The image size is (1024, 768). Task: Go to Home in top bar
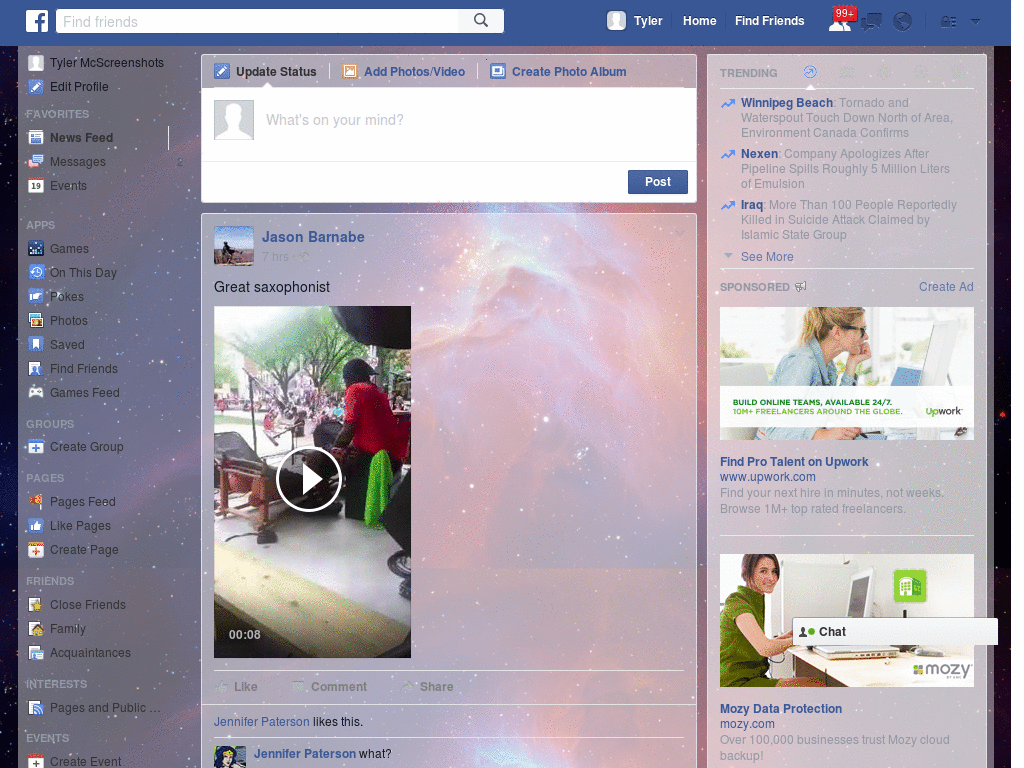[699, 21]
